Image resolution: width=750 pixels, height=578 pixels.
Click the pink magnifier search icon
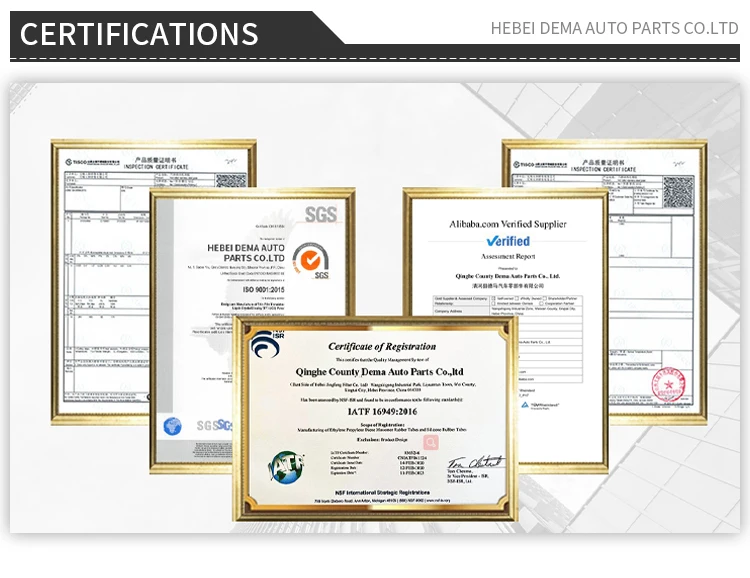click(431, 441)
